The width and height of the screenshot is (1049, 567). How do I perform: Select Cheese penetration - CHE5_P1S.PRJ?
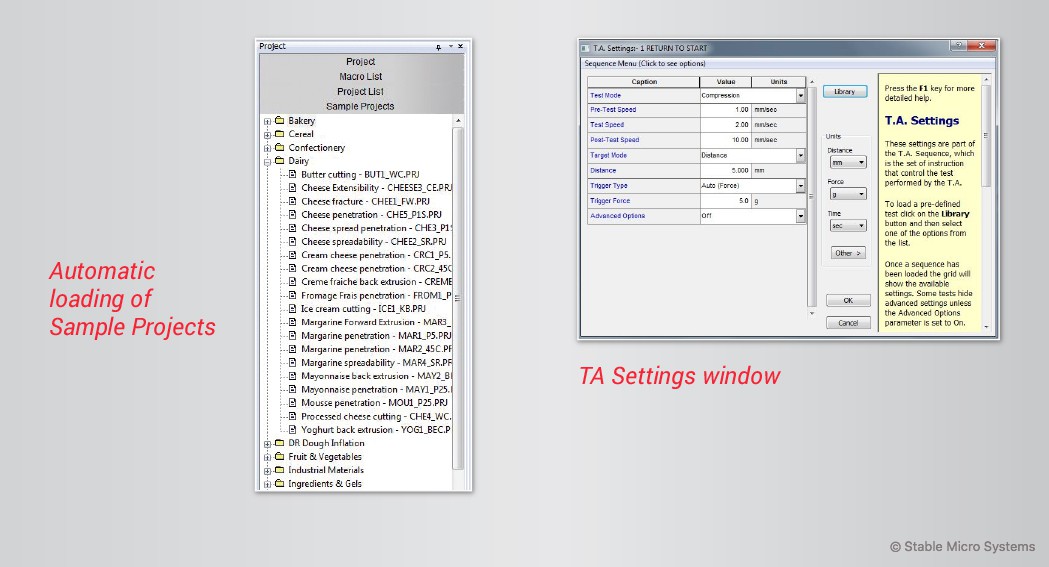[371, 215]
